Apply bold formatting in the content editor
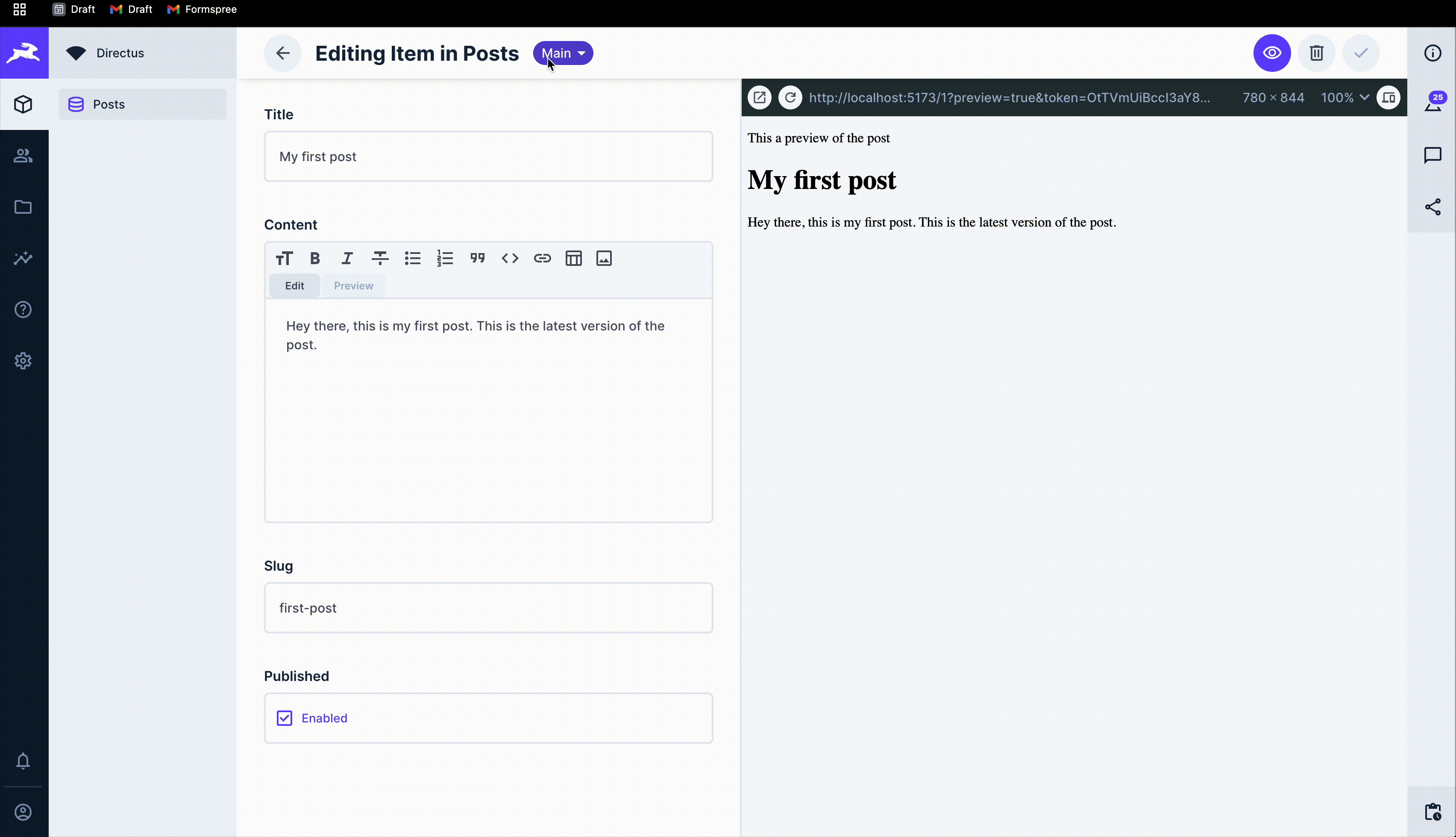This screenshot has height=837, width=1456. tap(315, 258)
